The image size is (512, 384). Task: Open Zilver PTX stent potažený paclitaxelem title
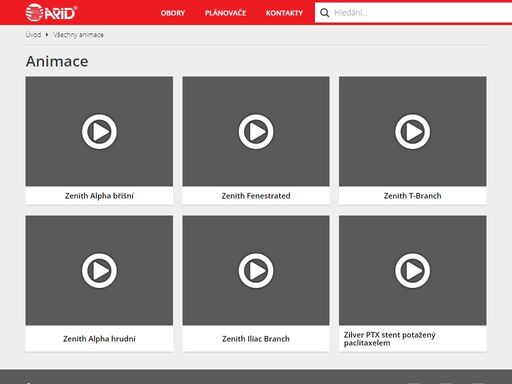(390, 339)
